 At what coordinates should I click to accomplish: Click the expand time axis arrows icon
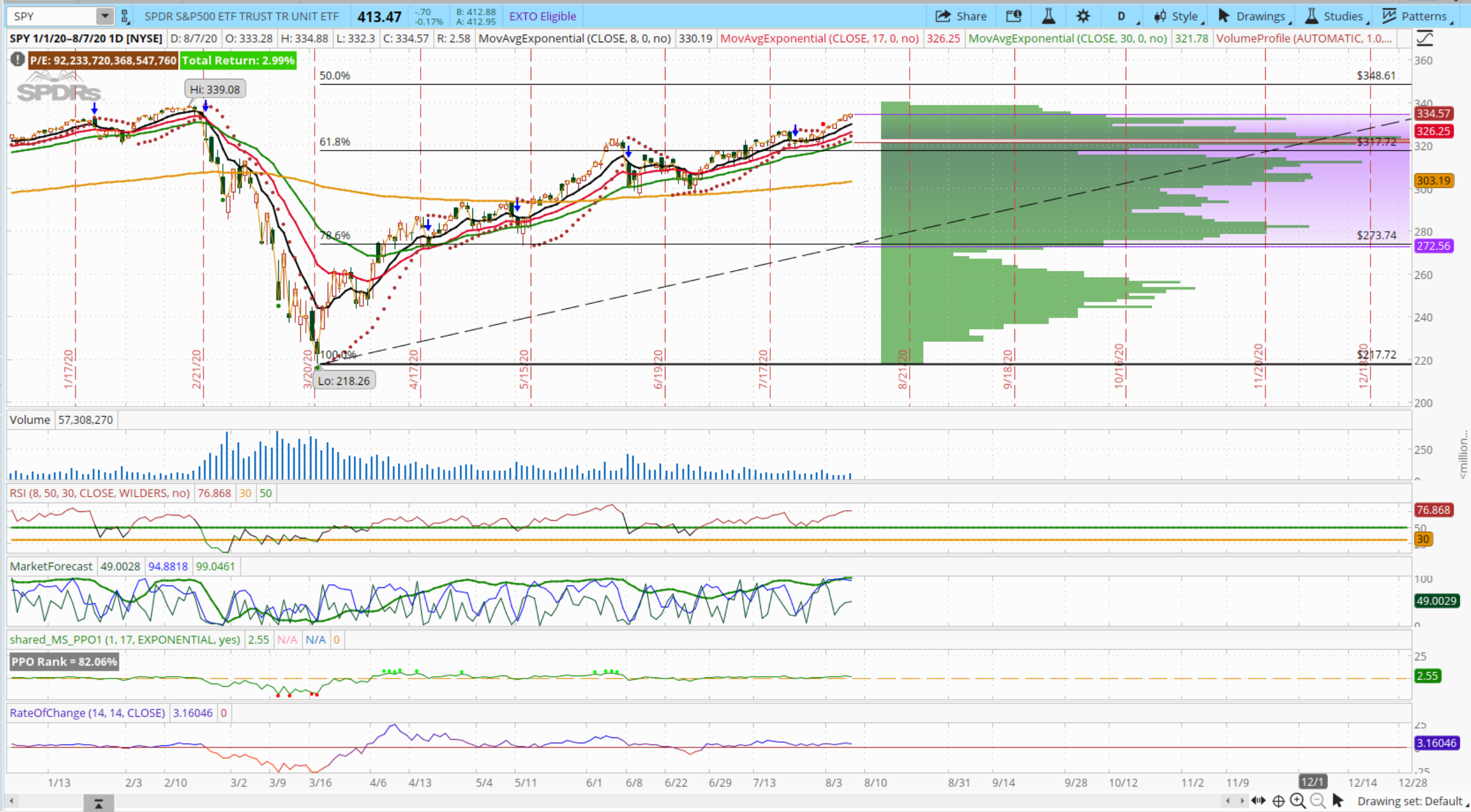(x=1258, y=801)
